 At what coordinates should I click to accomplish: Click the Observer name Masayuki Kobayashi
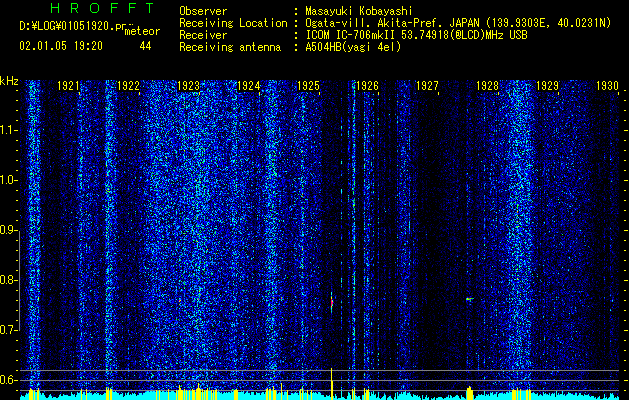coord(359,11)
